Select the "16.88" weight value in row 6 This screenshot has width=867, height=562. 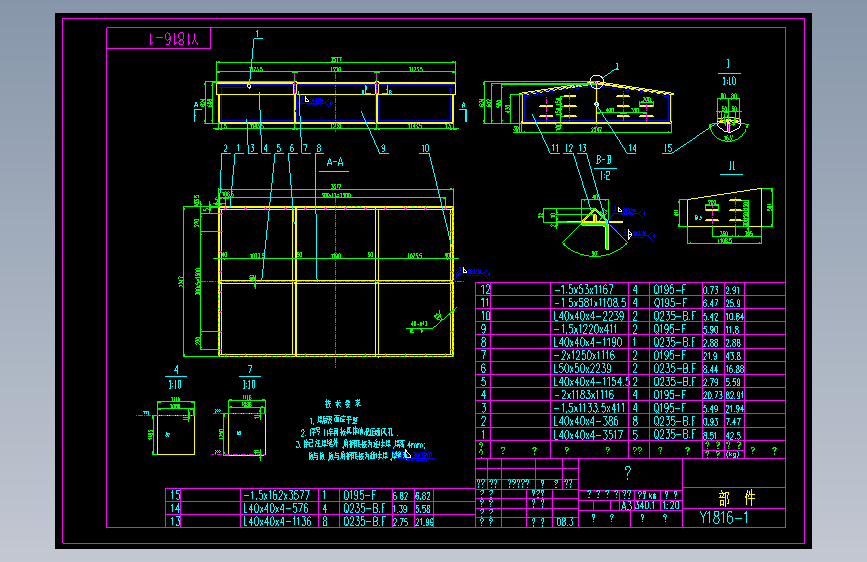734,370
